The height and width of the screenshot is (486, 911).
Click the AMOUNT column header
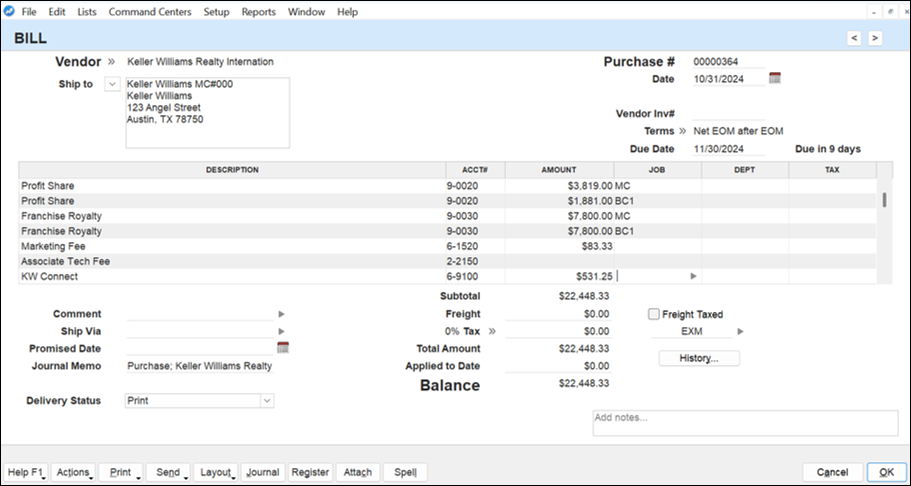coord(559,170)
